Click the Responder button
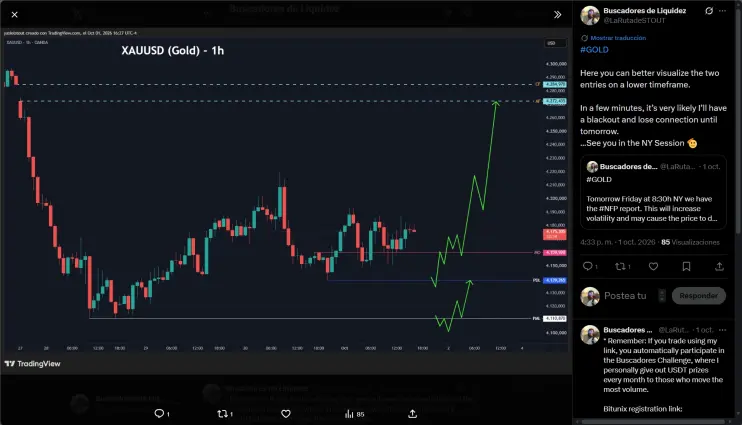This screenshot has height=425, width=742. (698, 296)
